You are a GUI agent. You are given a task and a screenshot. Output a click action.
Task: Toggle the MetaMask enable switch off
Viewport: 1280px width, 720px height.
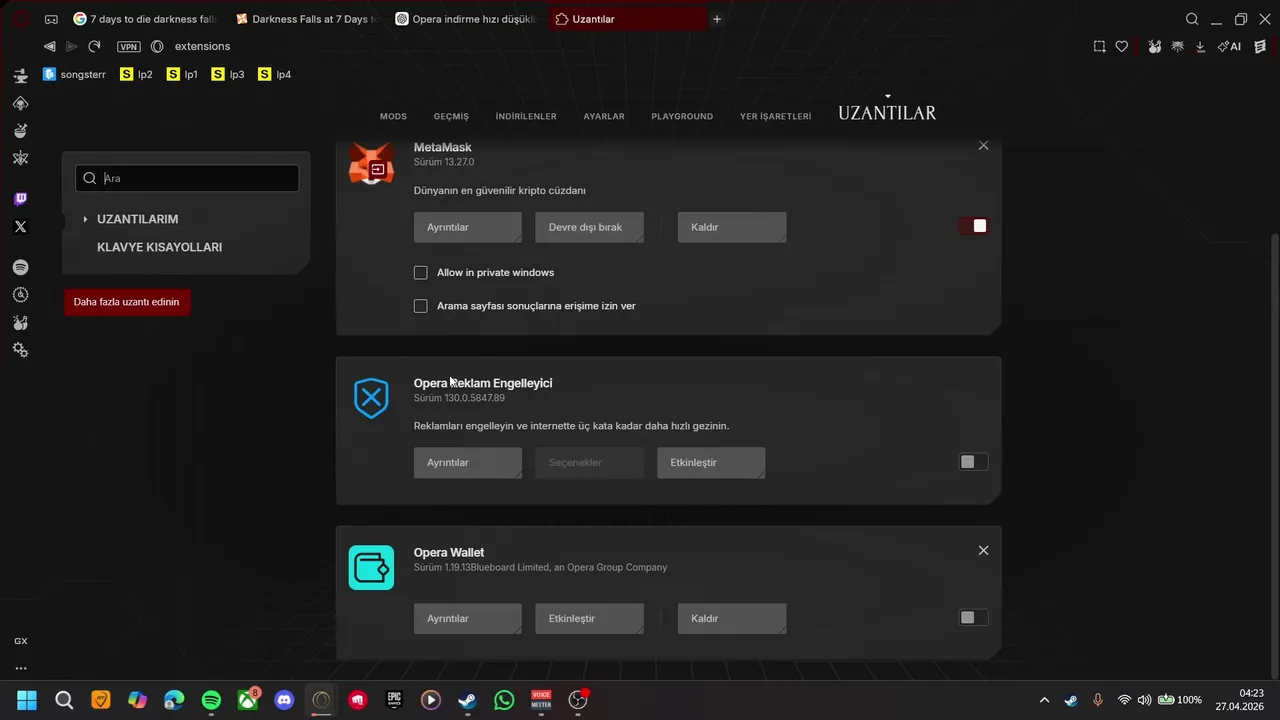pos(973,226)
